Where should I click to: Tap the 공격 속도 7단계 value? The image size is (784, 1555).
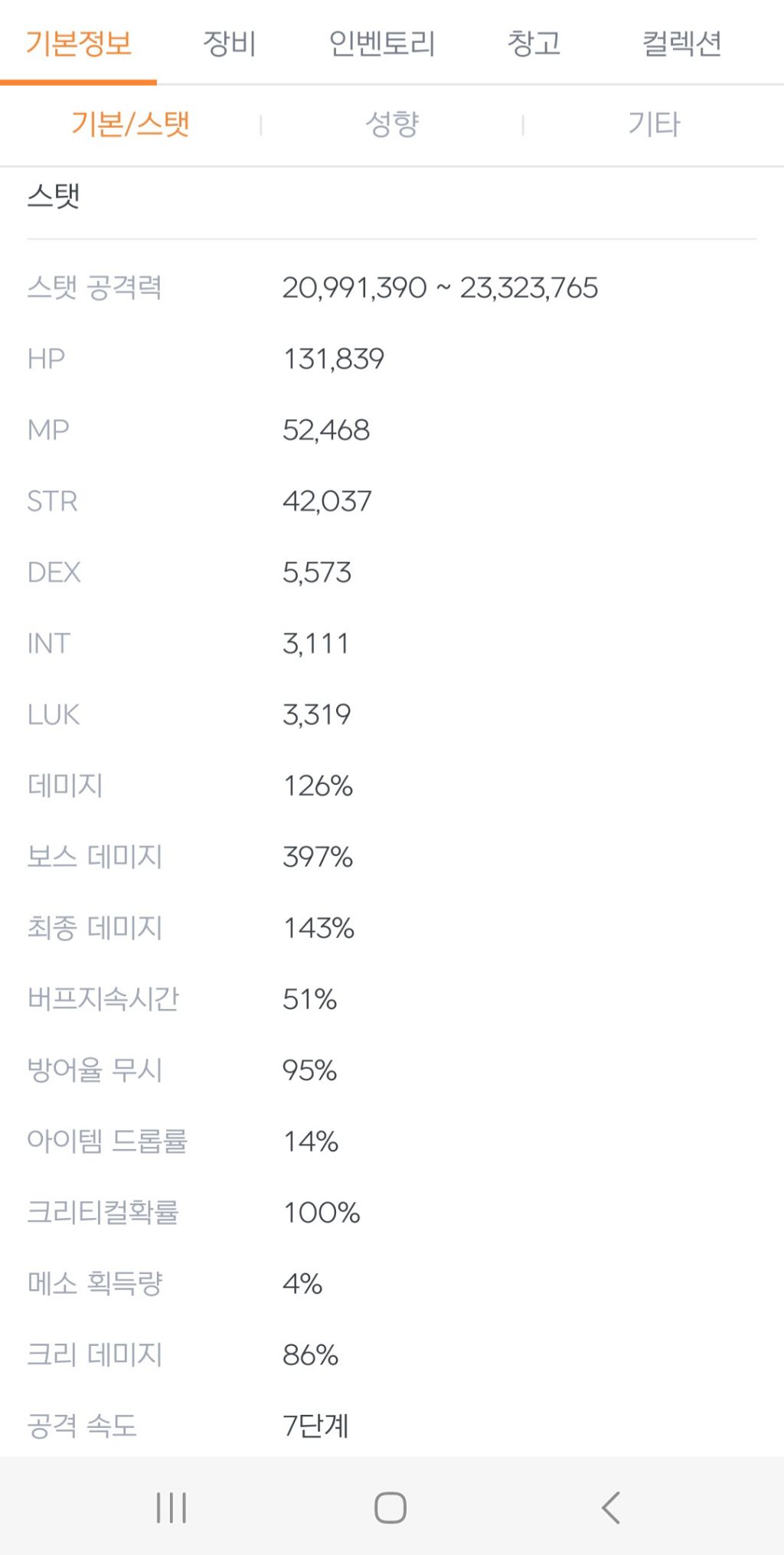coord(315,1426)
